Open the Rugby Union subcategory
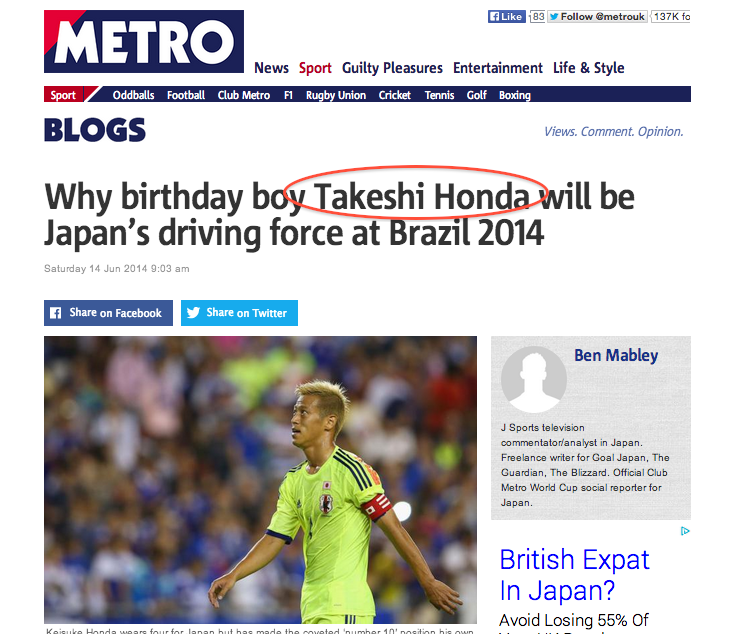The height and width of the screenshot is (634, 744). 336,95
